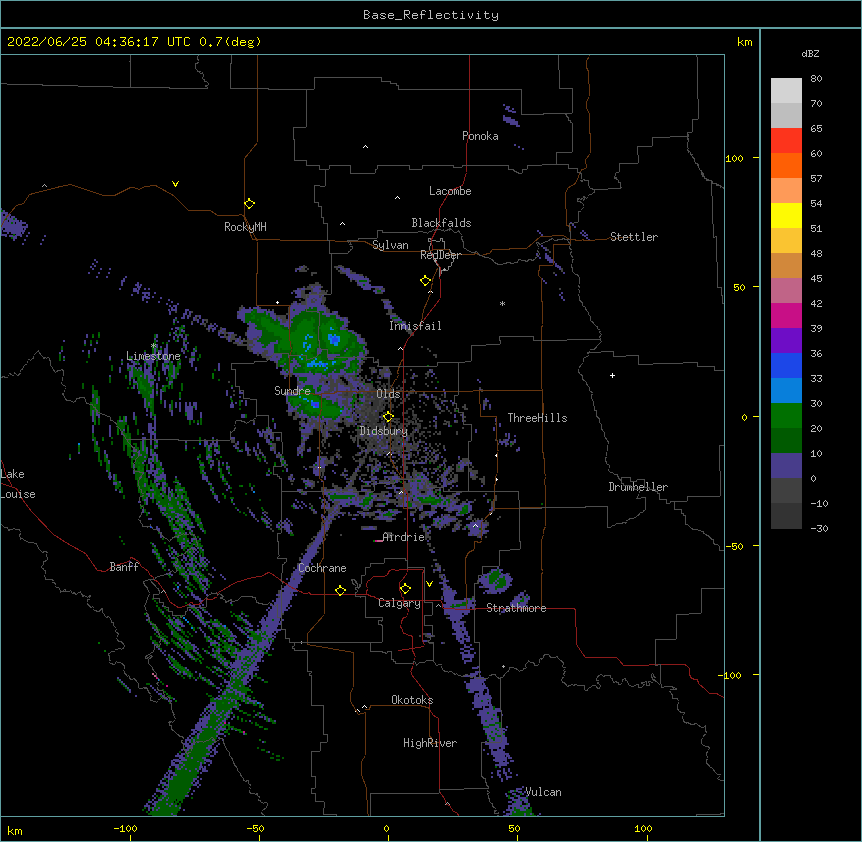Image resolution: width=862 pixels, height=842 pixels.
Task: Click the yellow radar marker near Olds
Action: click(x=388, y=416)
